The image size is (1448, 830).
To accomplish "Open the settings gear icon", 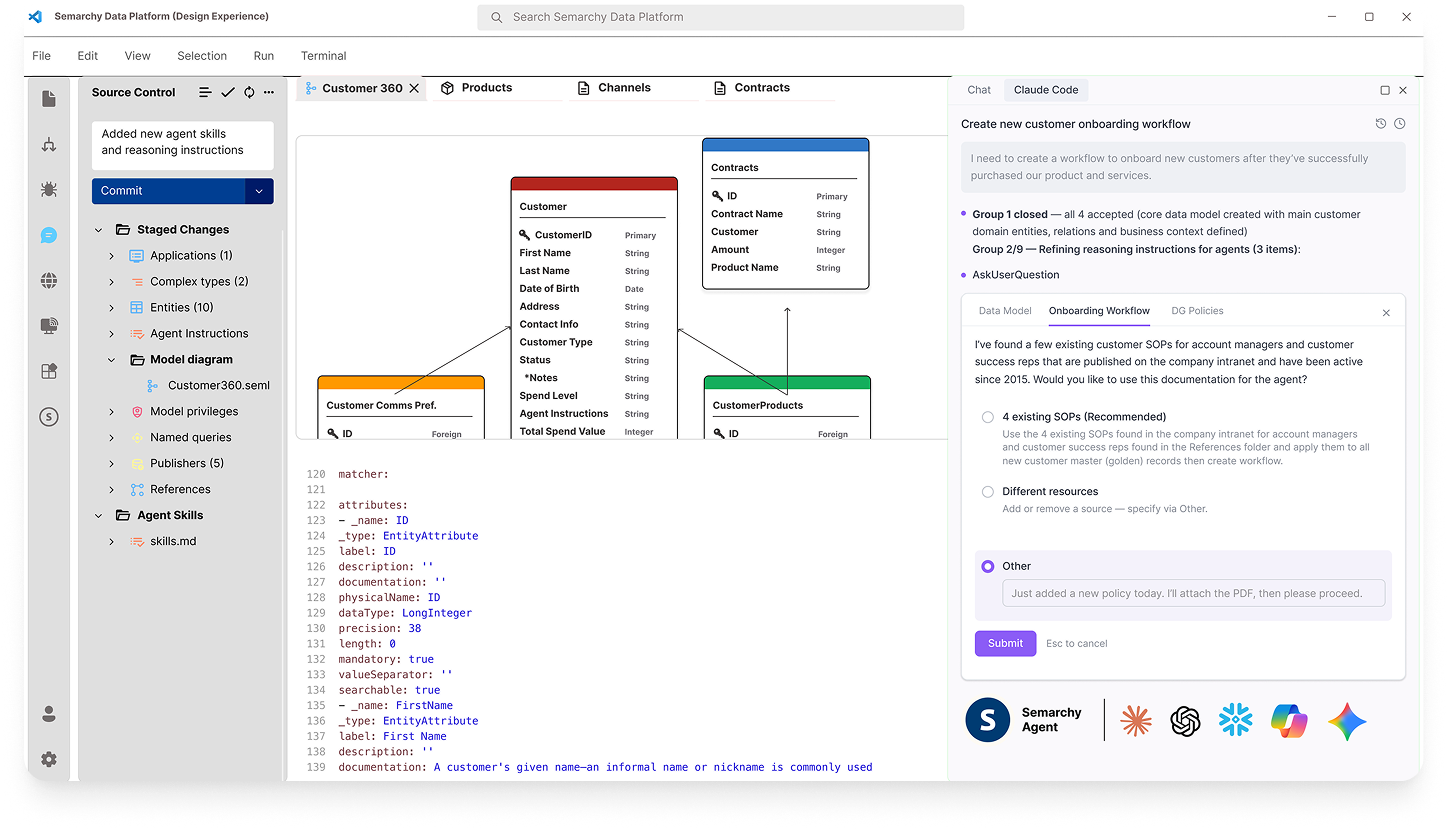I will [x=49, y=759].
